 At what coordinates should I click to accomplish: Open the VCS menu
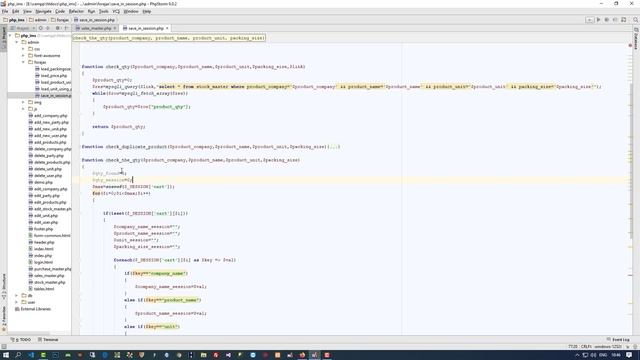pyautogui.click(x=116, y=11)
